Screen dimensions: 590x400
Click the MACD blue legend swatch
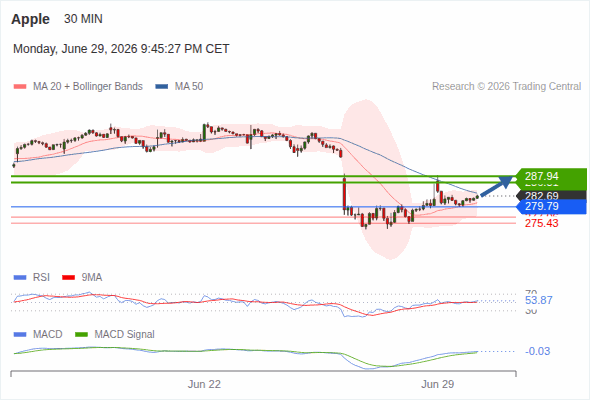20,335
